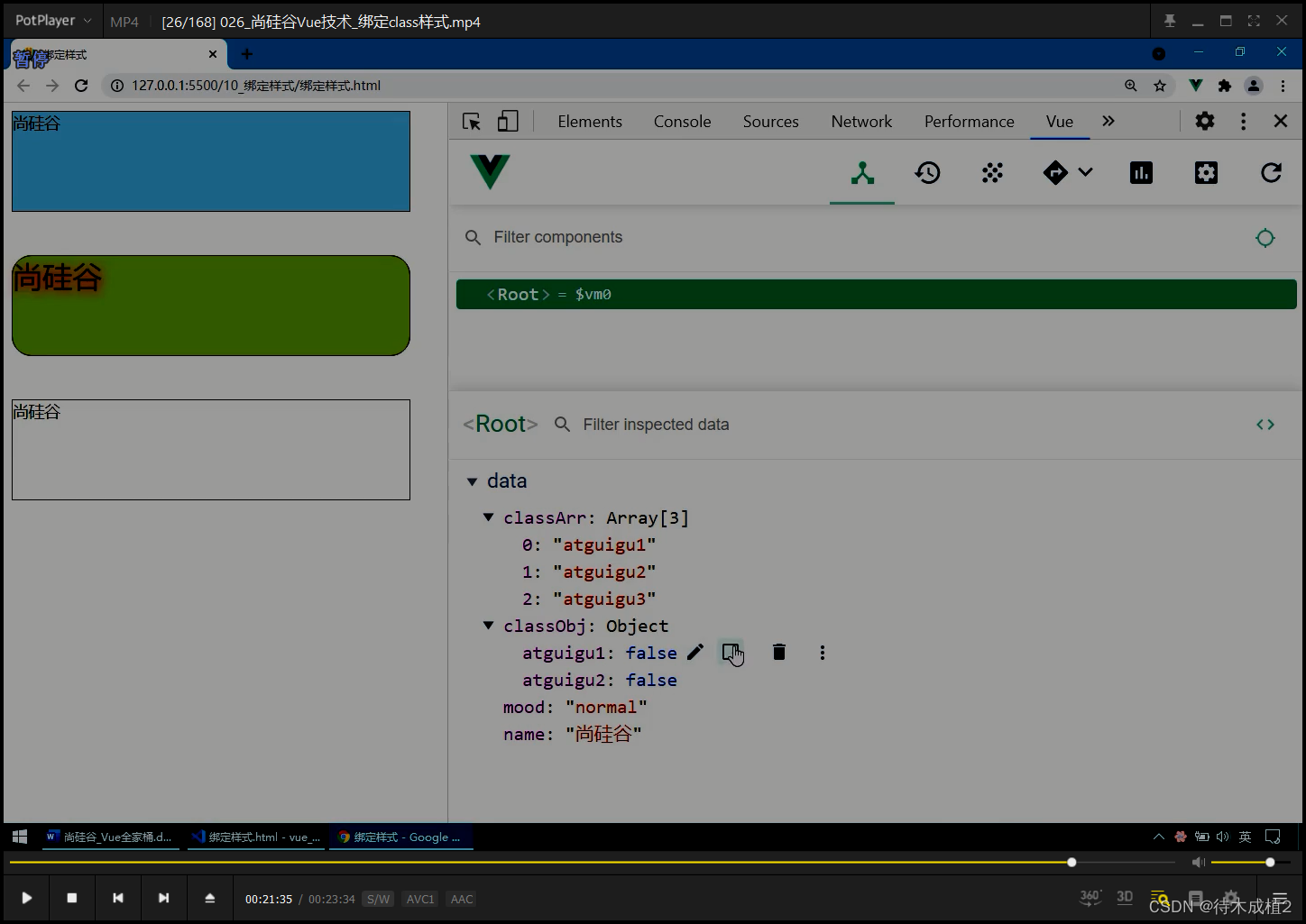Toggle 3D video mode
The width and height of the screenshot is (1306, 924).
point(1125,897)
